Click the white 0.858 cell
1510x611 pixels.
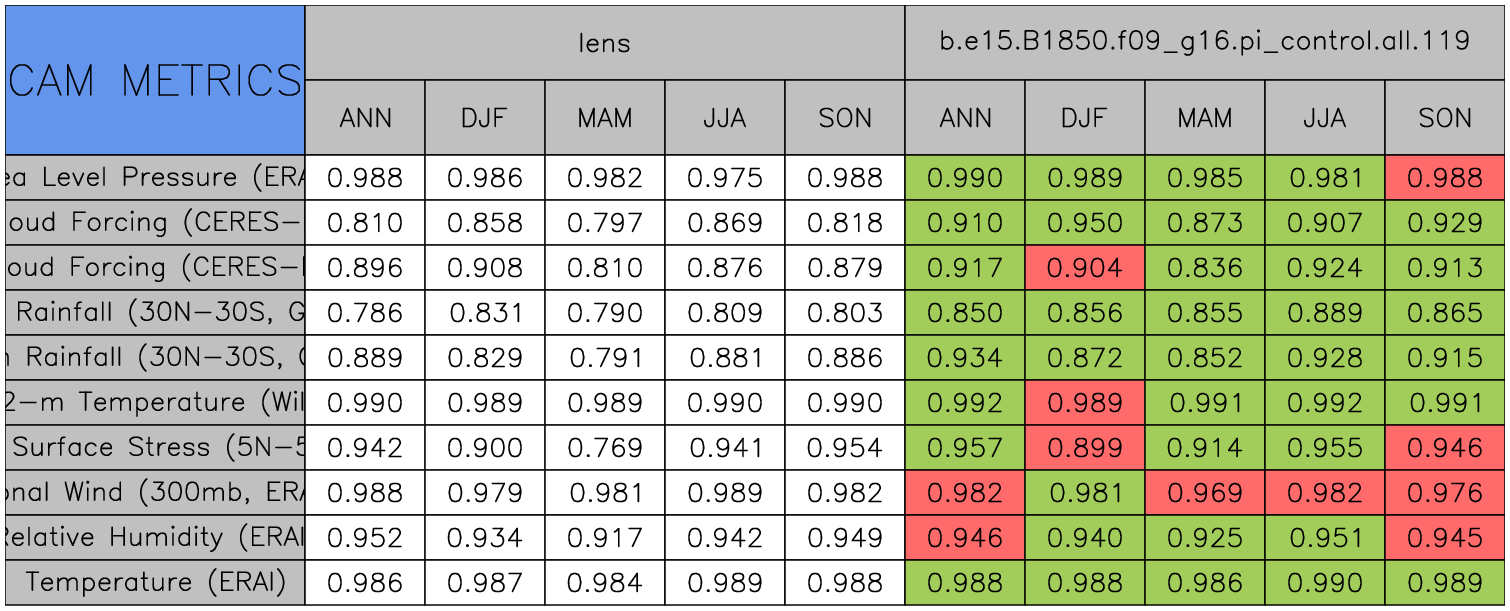pyautogui.click(x=485, y=223)
